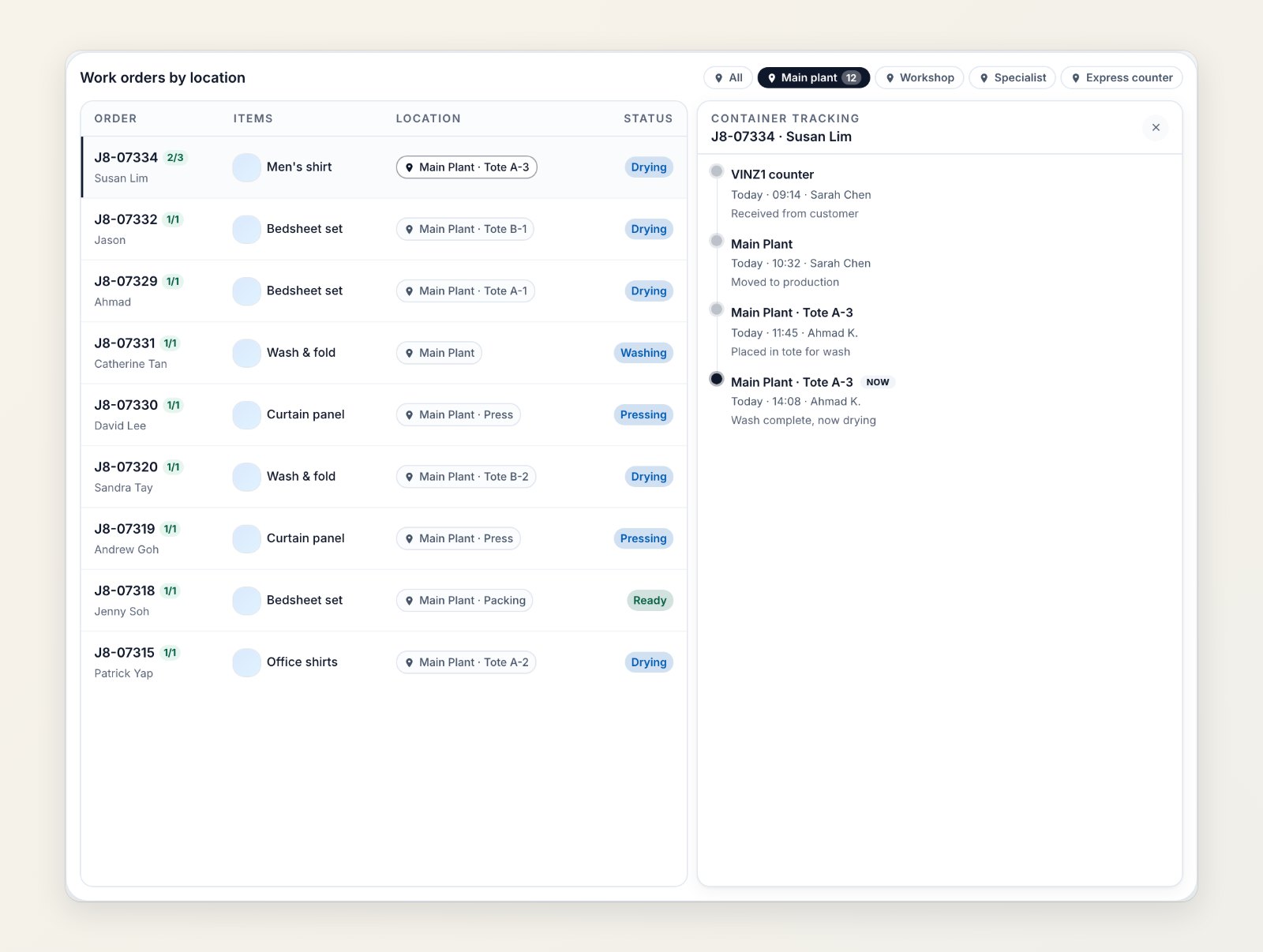Screen dimensions: 1263x952
Task: Click the Men's shirt item thumbnail
Action: (246, 167)
